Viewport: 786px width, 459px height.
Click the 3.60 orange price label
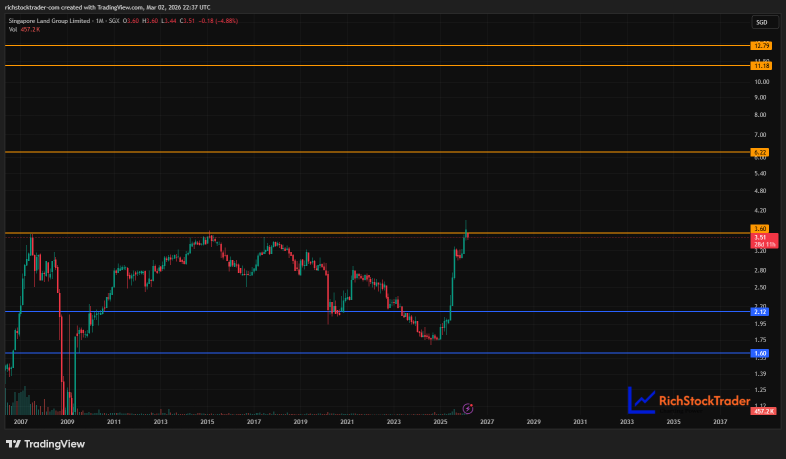pyautogui.click(x=759, y=229)
